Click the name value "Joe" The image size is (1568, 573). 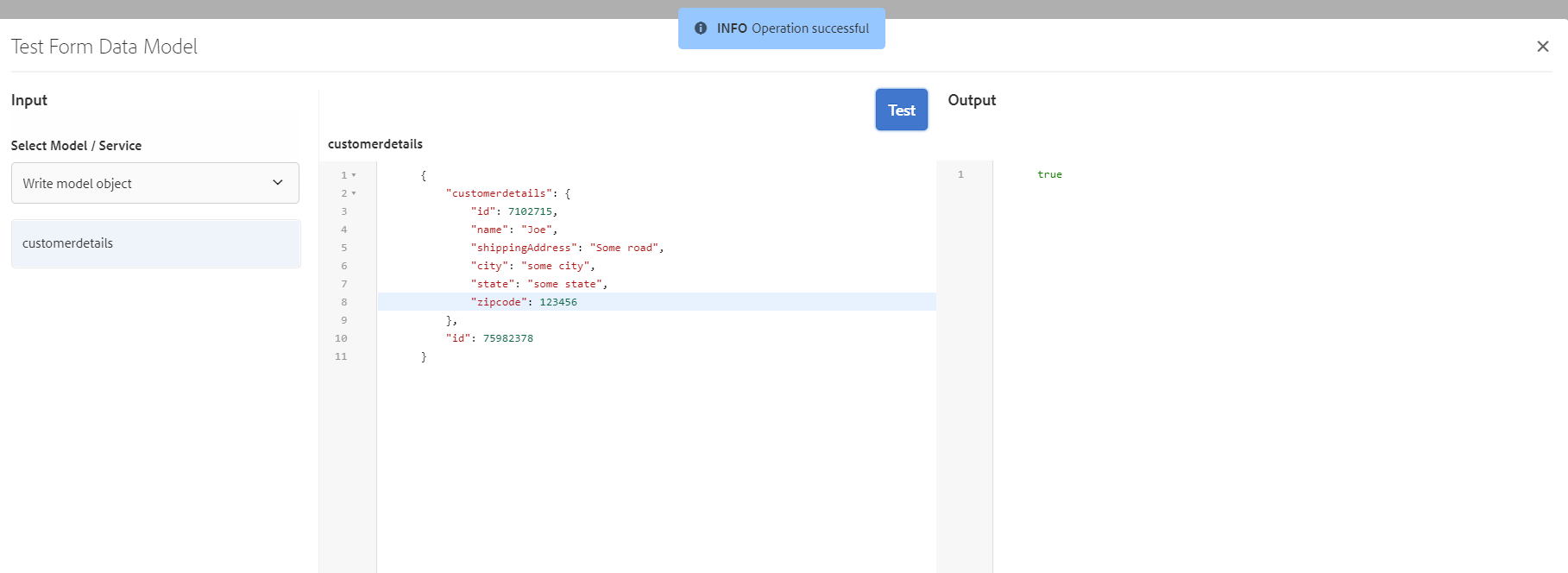pos(537,230)
